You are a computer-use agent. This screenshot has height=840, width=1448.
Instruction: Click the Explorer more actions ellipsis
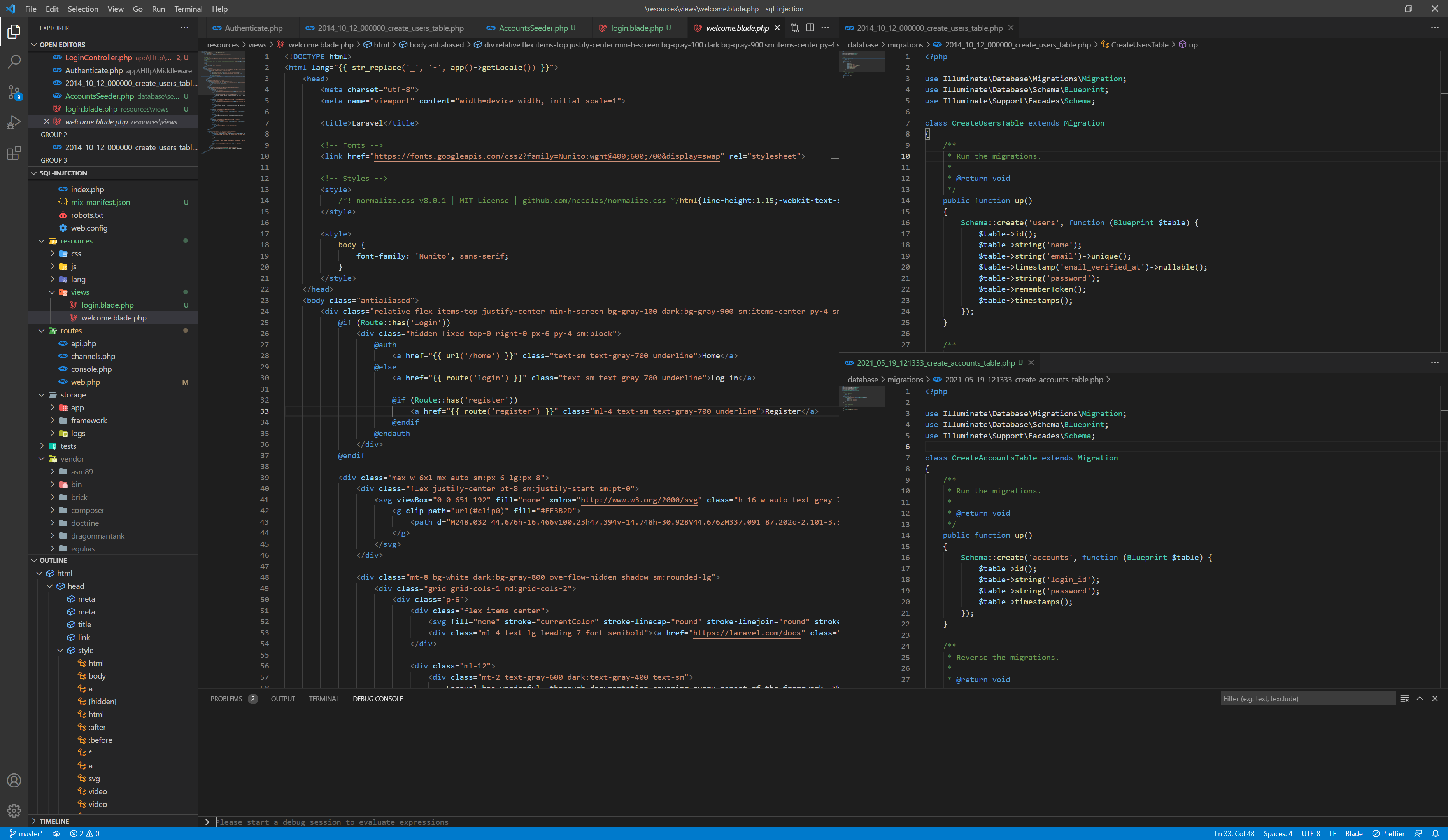[184, 28]
